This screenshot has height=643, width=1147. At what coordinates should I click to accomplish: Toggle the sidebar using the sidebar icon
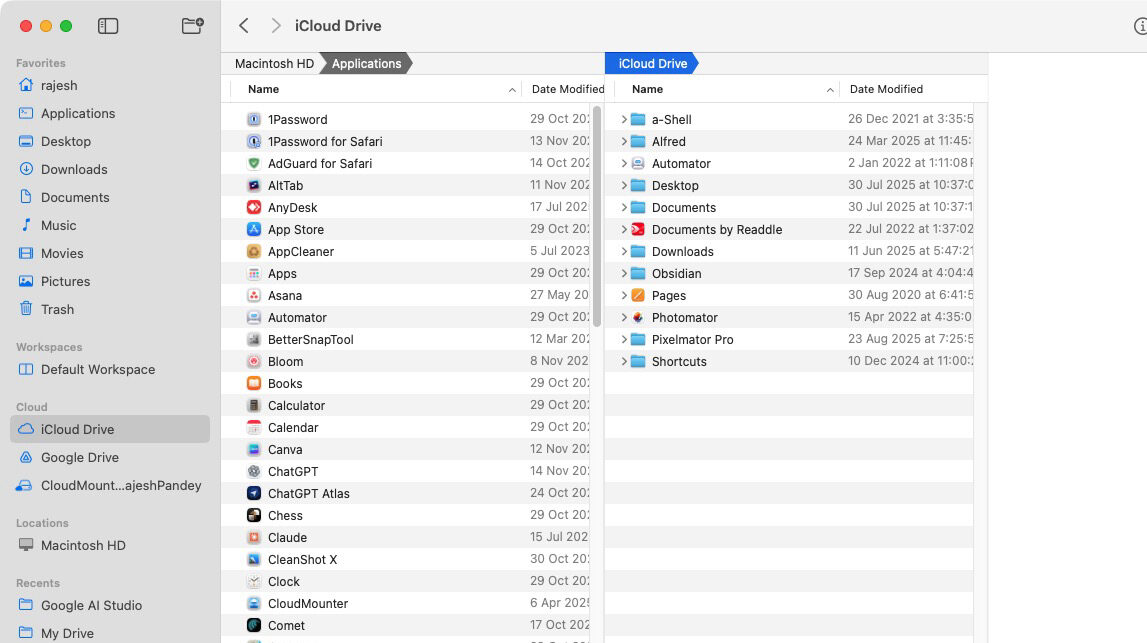pos(109,26)
